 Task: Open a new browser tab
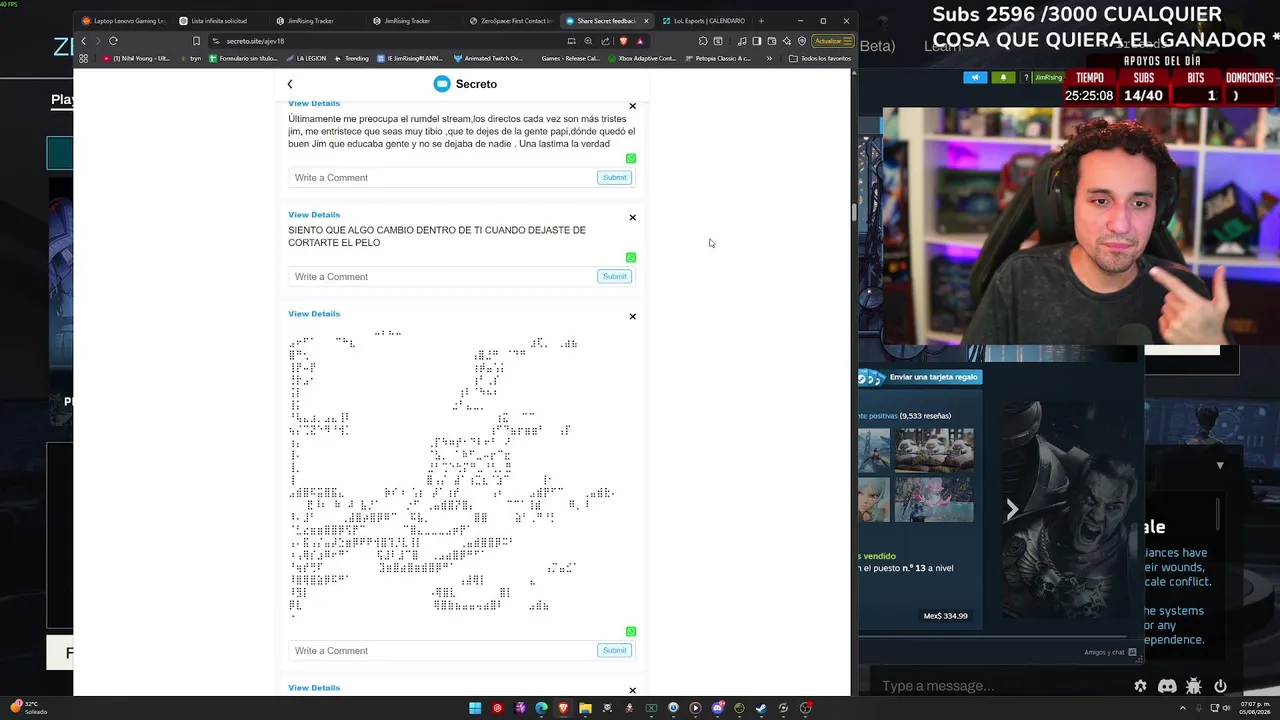761,21
